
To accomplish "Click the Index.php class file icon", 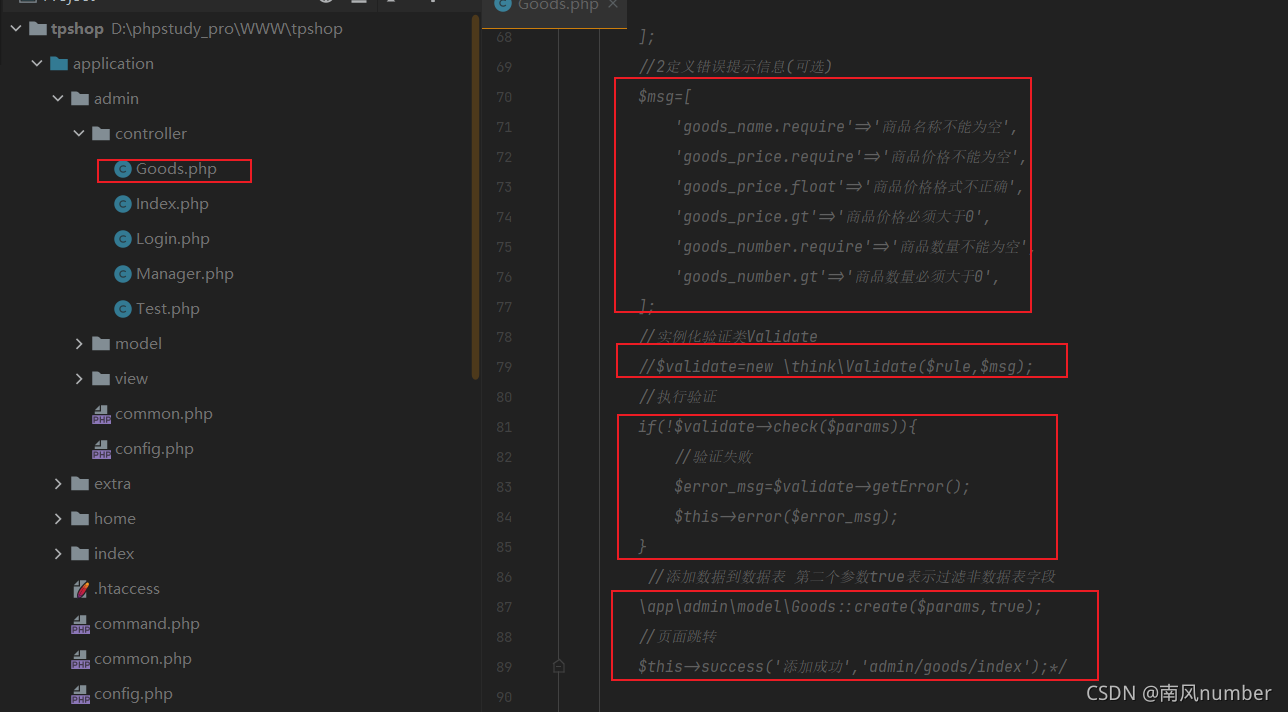I will click(x=123, y=204).
